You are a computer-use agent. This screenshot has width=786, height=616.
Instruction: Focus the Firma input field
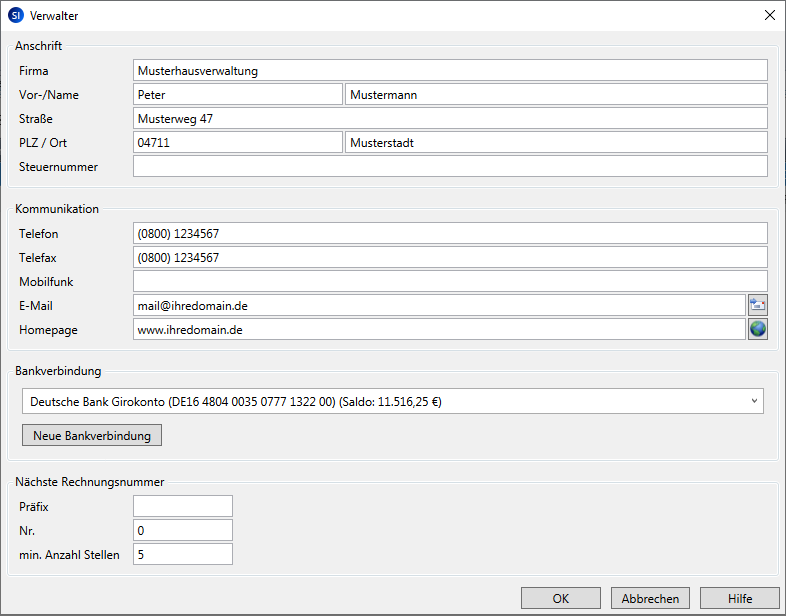tap(450, 71)
